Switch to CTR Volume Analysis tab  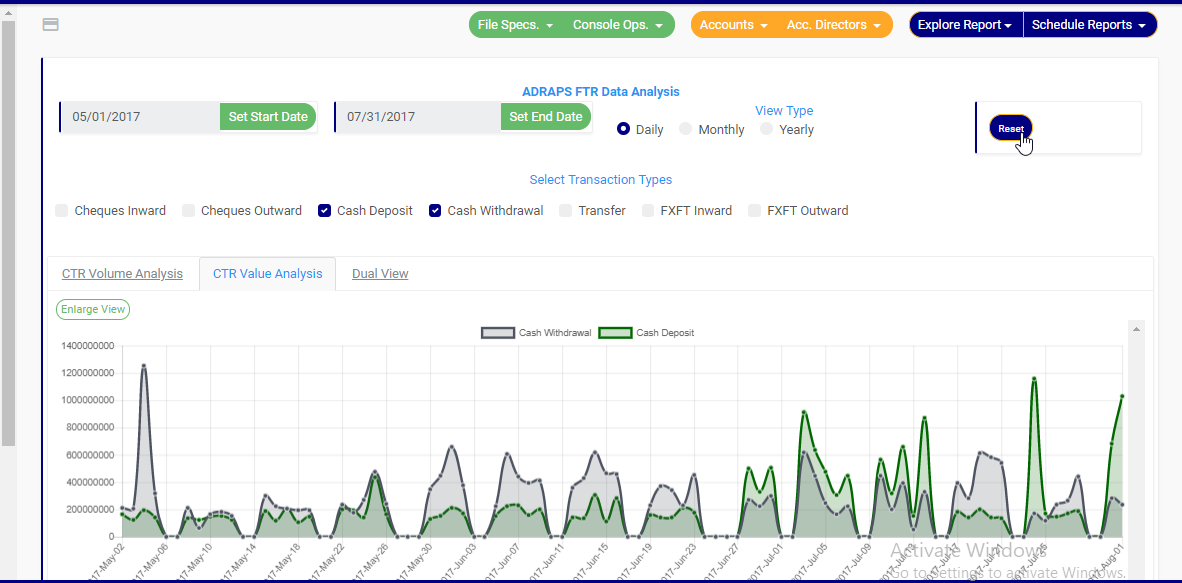point(122,274)
